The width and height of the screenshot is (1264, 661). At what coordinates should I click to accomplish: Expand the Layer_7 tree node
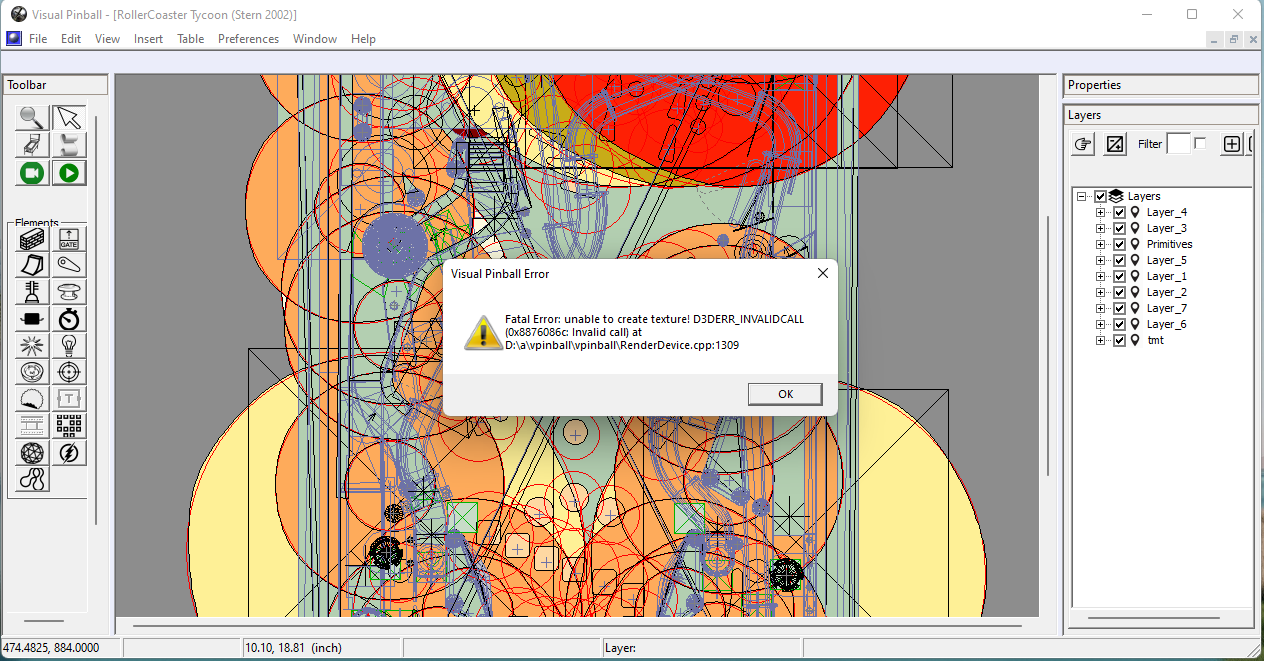click(1101, 308)
